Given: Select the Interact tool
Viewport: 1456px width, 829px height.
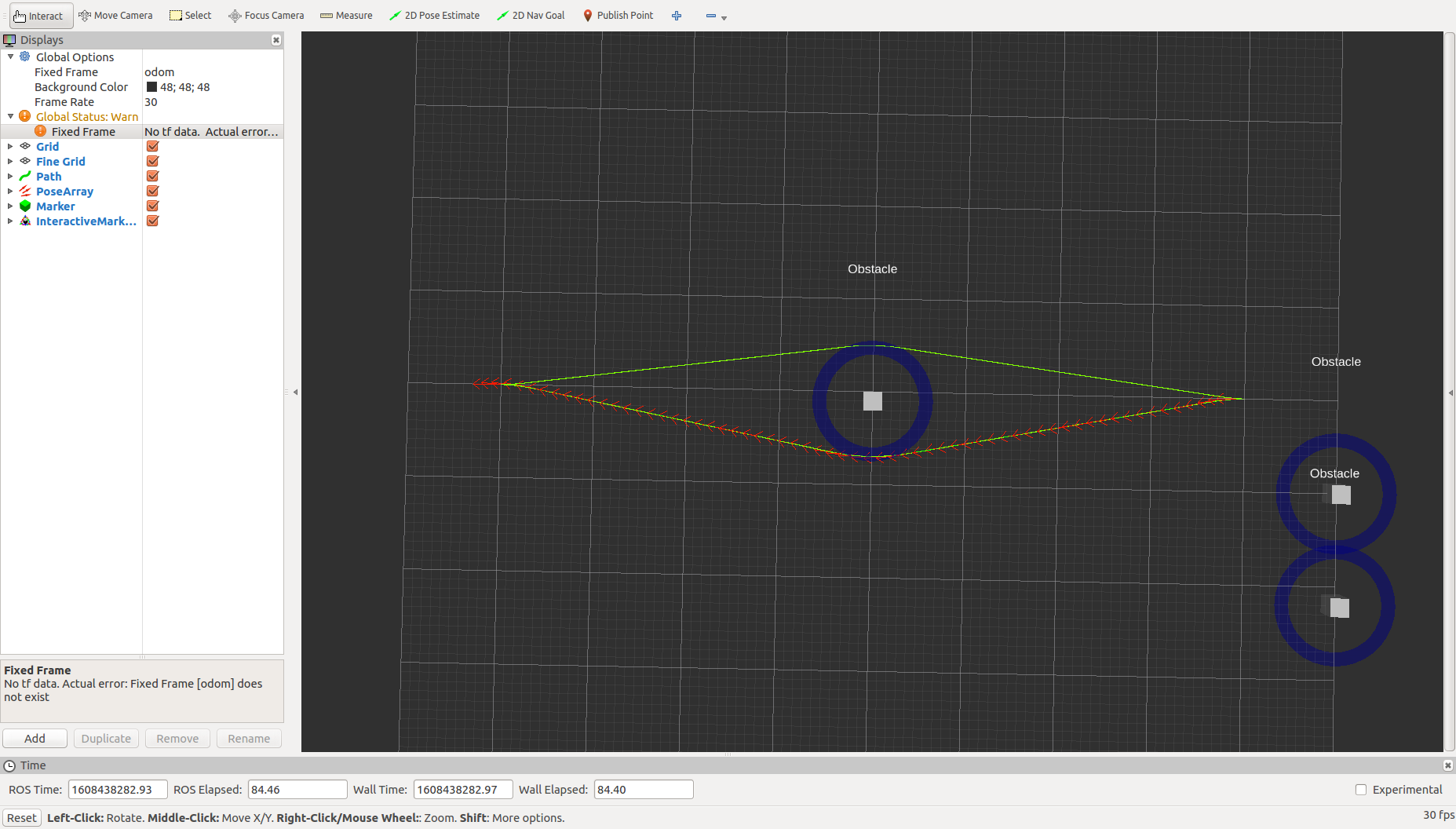Looking at the screenshot, I should click(x=40, y=15).
